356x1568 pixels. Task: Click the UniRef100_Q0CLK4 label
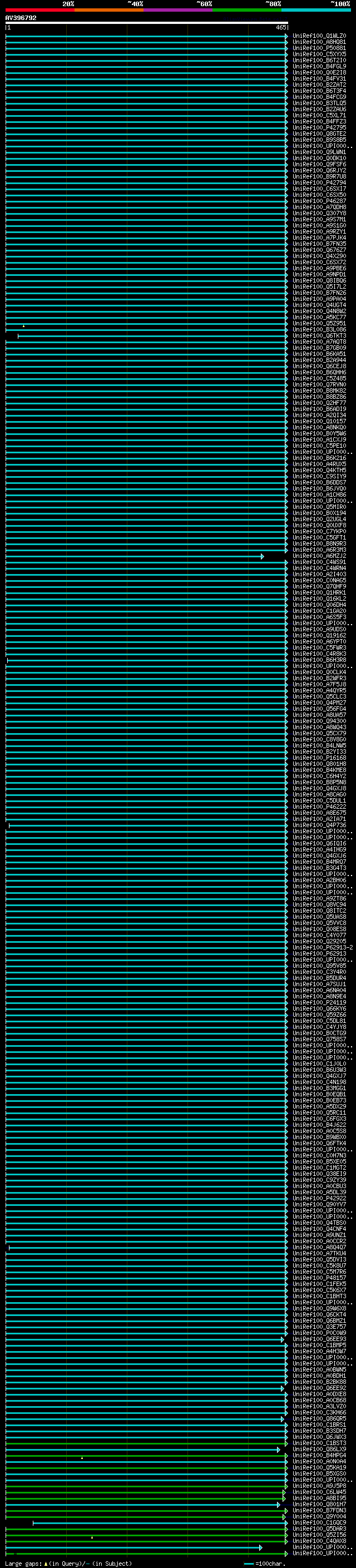click(319, 672)
